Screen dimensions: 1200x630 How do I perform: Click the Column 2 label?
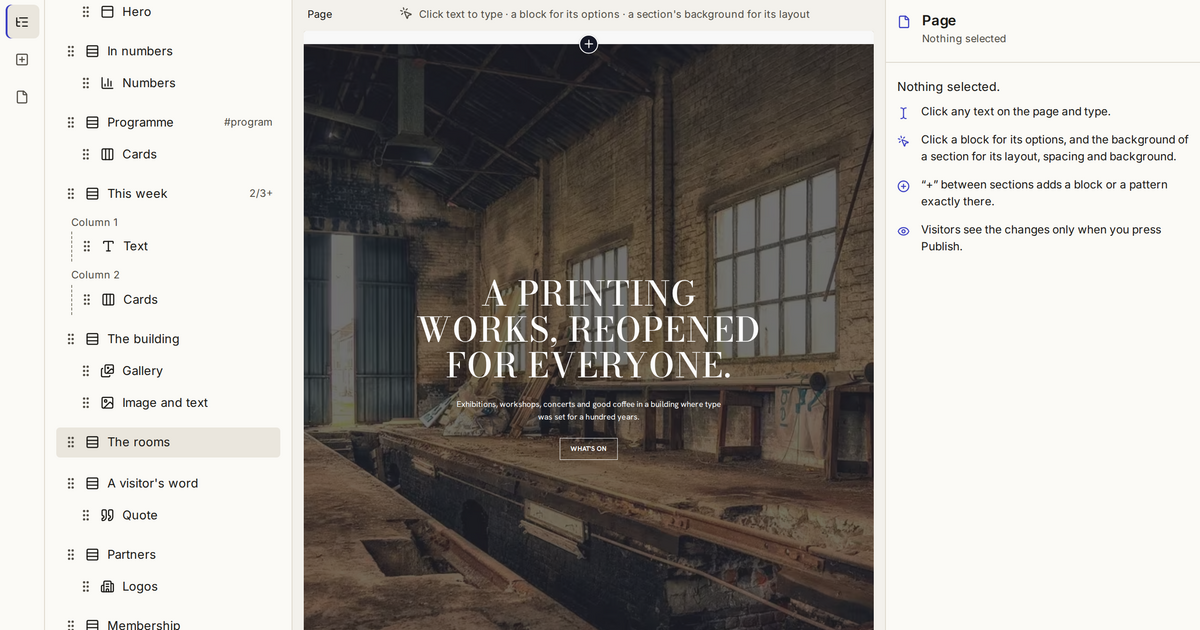[x=95, y=275]
